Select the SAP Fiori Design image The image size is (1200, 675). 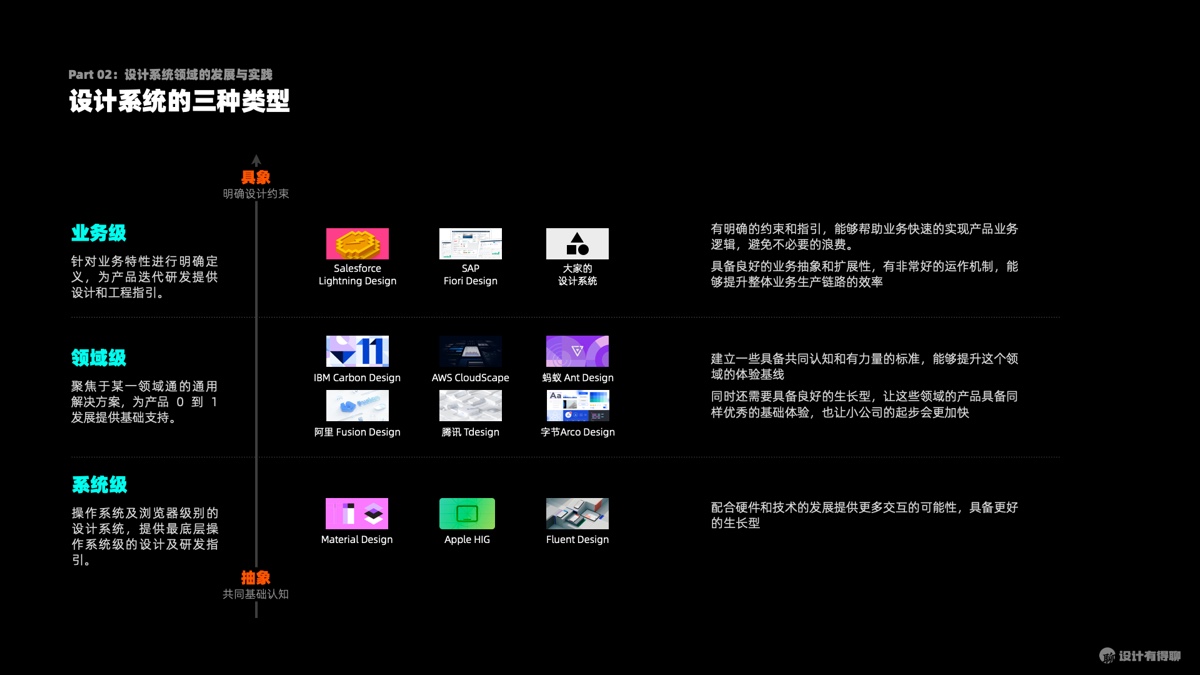coord(470,244)
